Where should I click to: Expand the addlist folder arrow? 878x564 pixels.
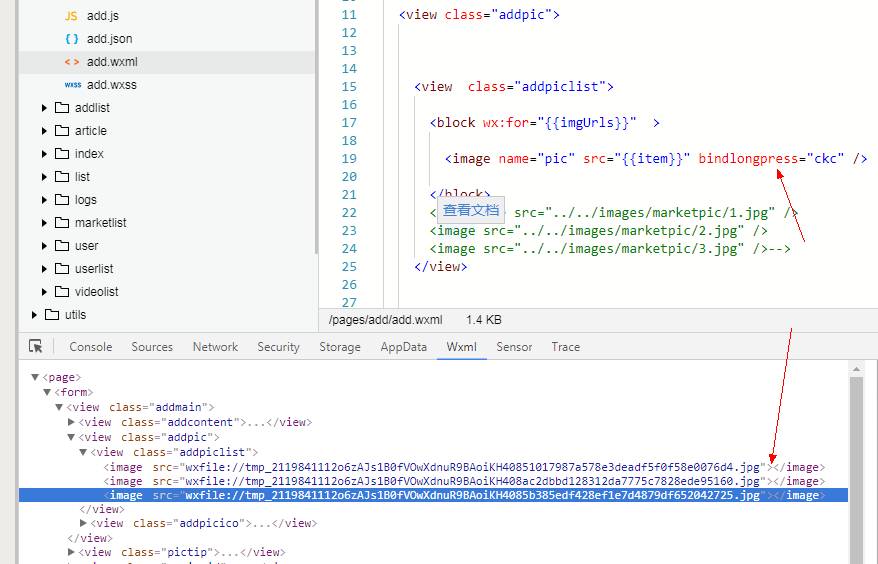pyautogui.click(x=44, y=108)
